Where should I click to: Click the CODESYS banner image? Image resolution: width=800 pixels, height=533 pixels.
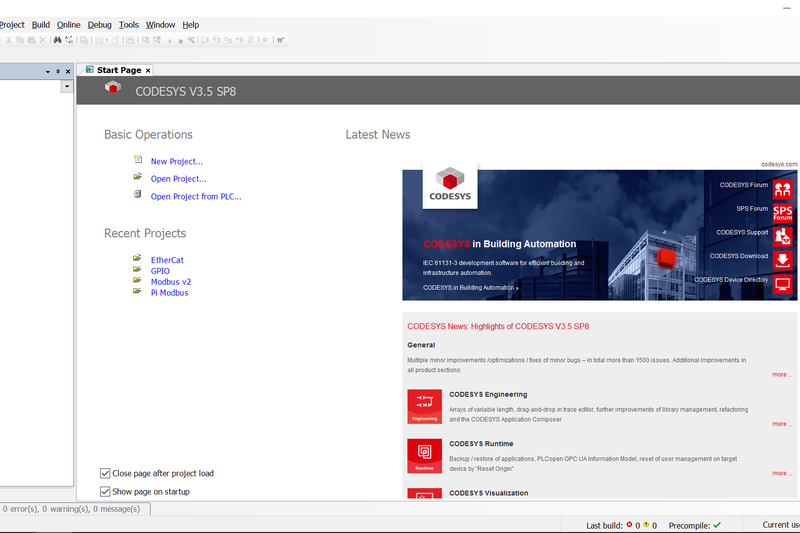click(599, 235)
